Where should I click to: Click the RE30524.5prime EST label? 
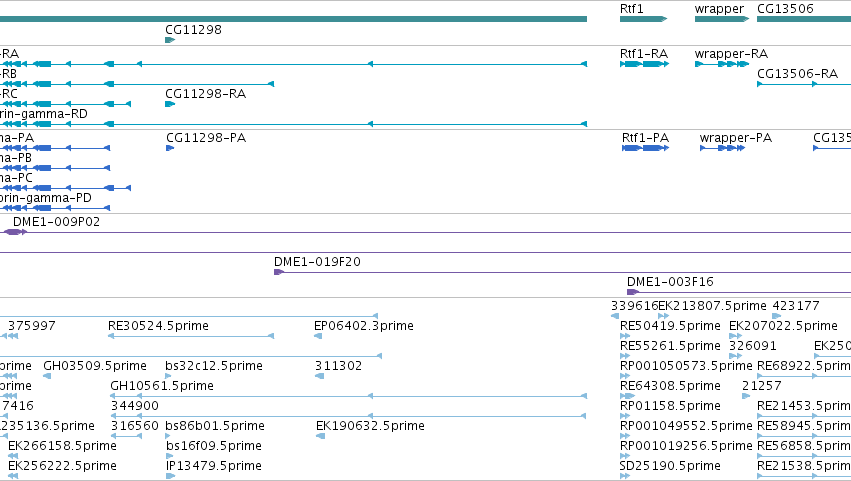click(158, 326)
